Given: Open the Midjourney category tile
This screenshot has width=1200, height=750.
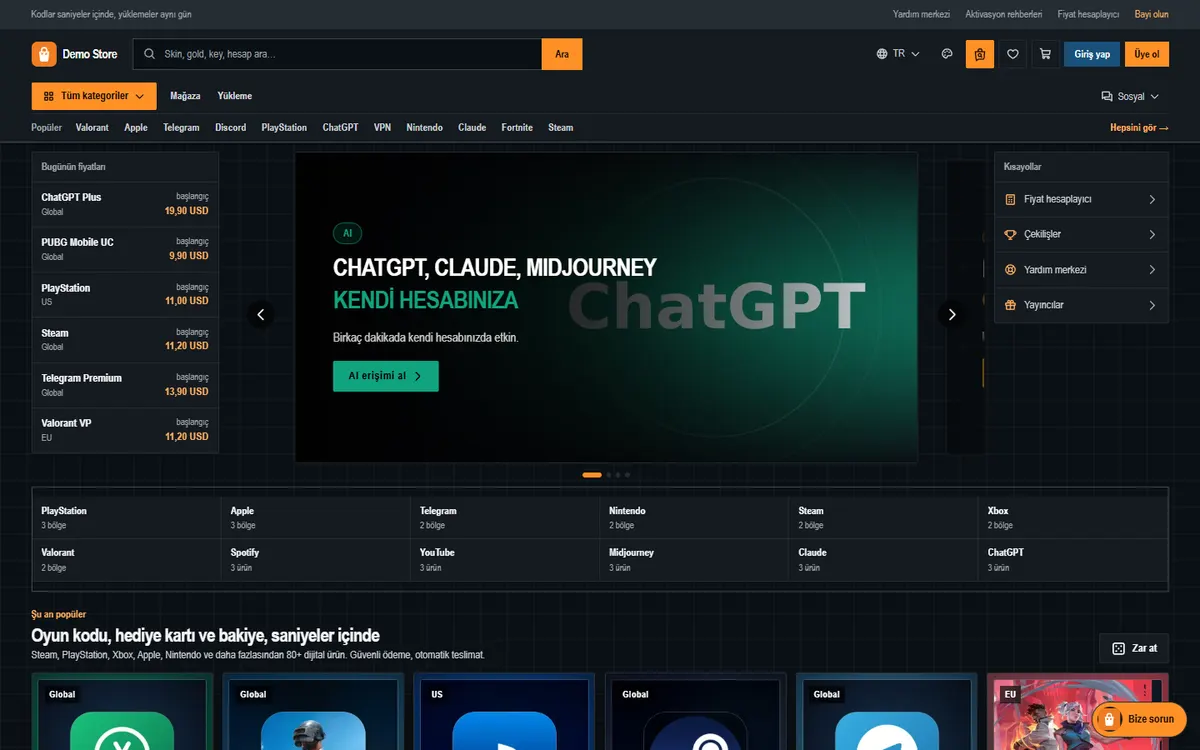Looking at the screenshot, I should [694, 560].
